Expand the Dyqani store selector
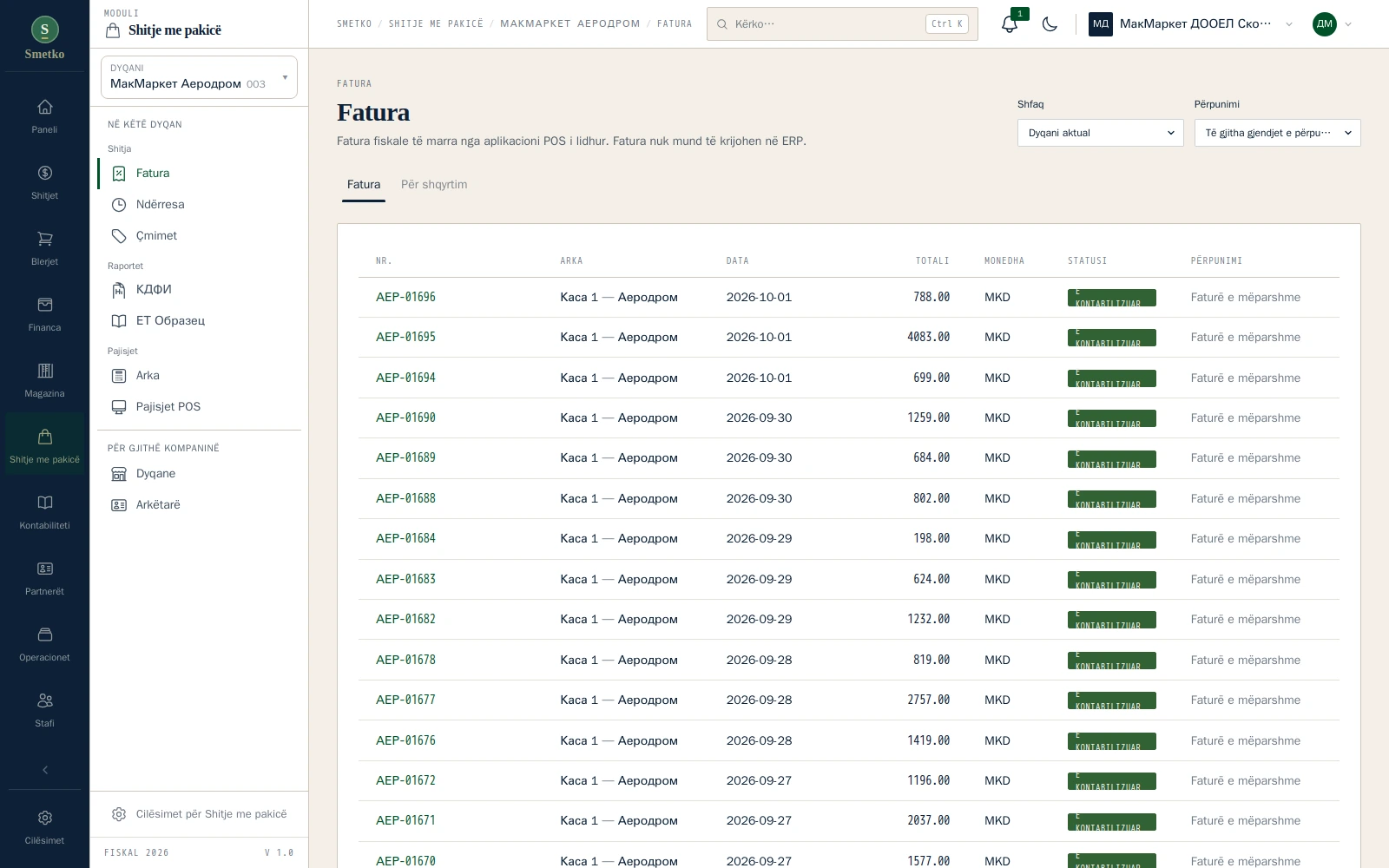 199,77
